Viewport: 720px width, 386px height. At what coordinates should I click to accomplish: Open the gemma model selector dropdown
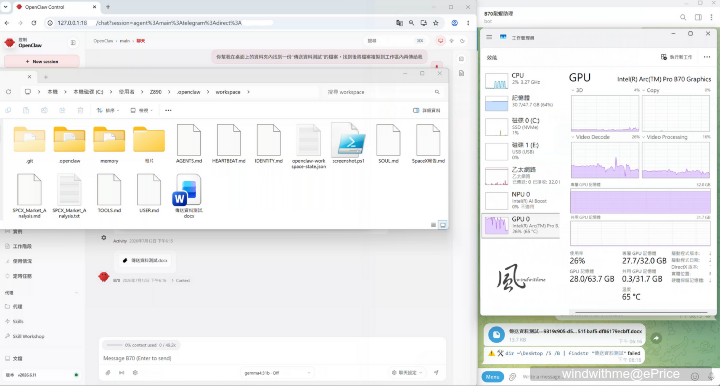pos(277,373)
